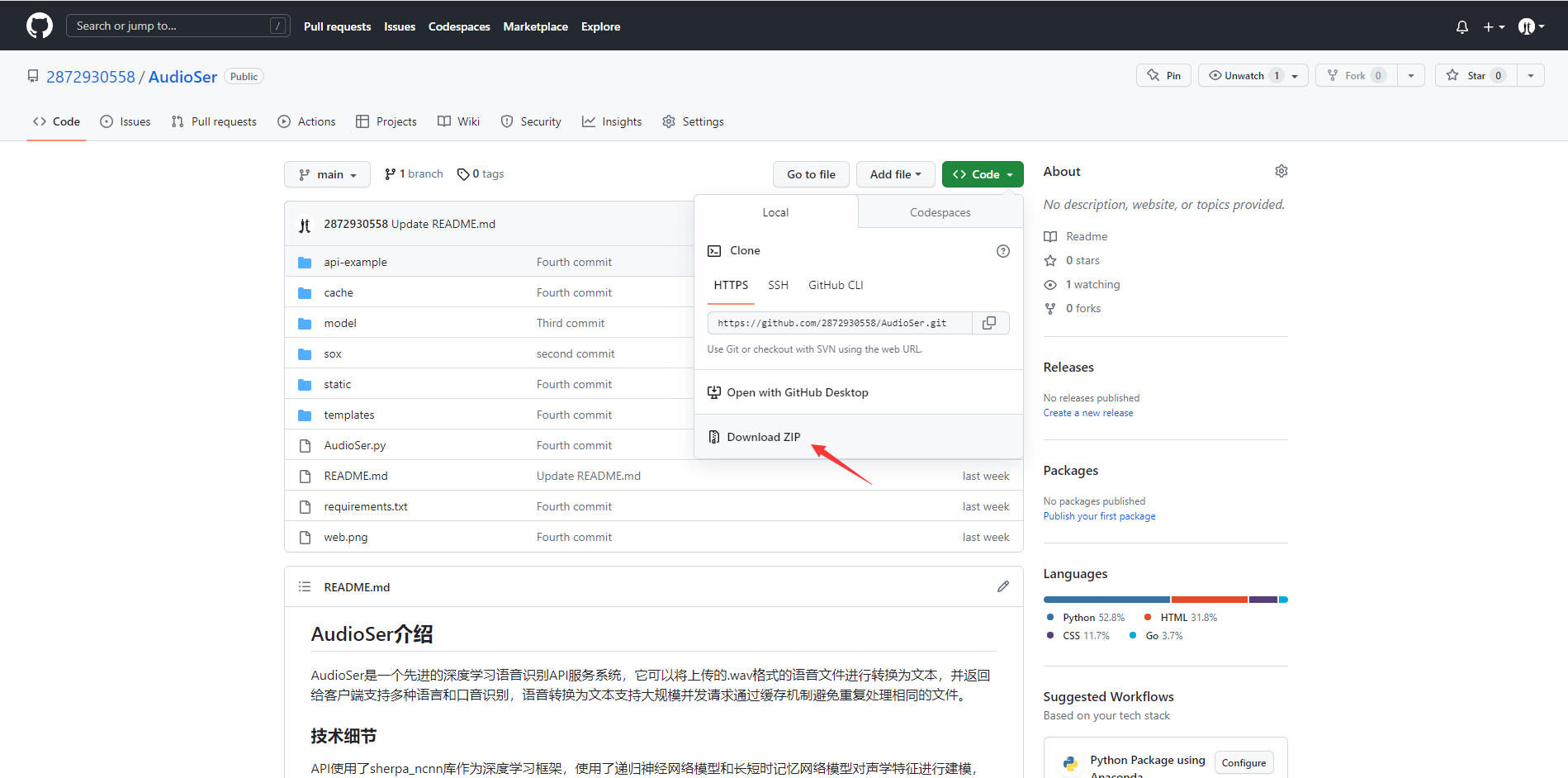
Task: Click the Python workflow logo
Action: click(1070, 764)
